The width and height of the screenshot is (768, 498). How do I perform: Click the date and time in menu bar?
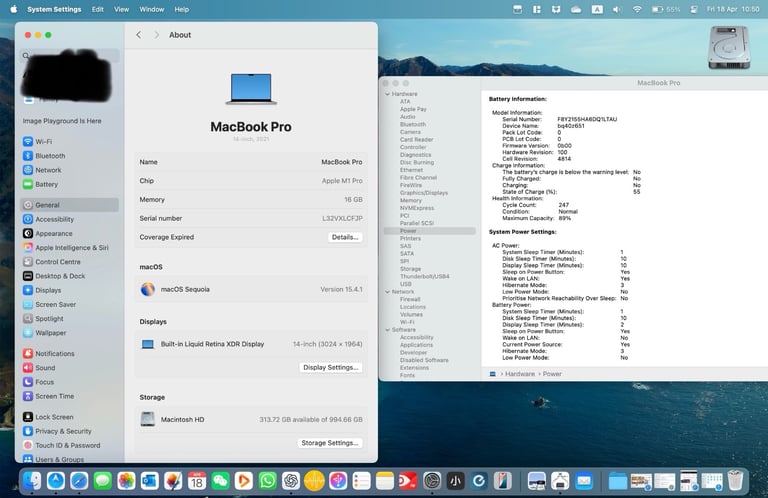tap(733, 9)
